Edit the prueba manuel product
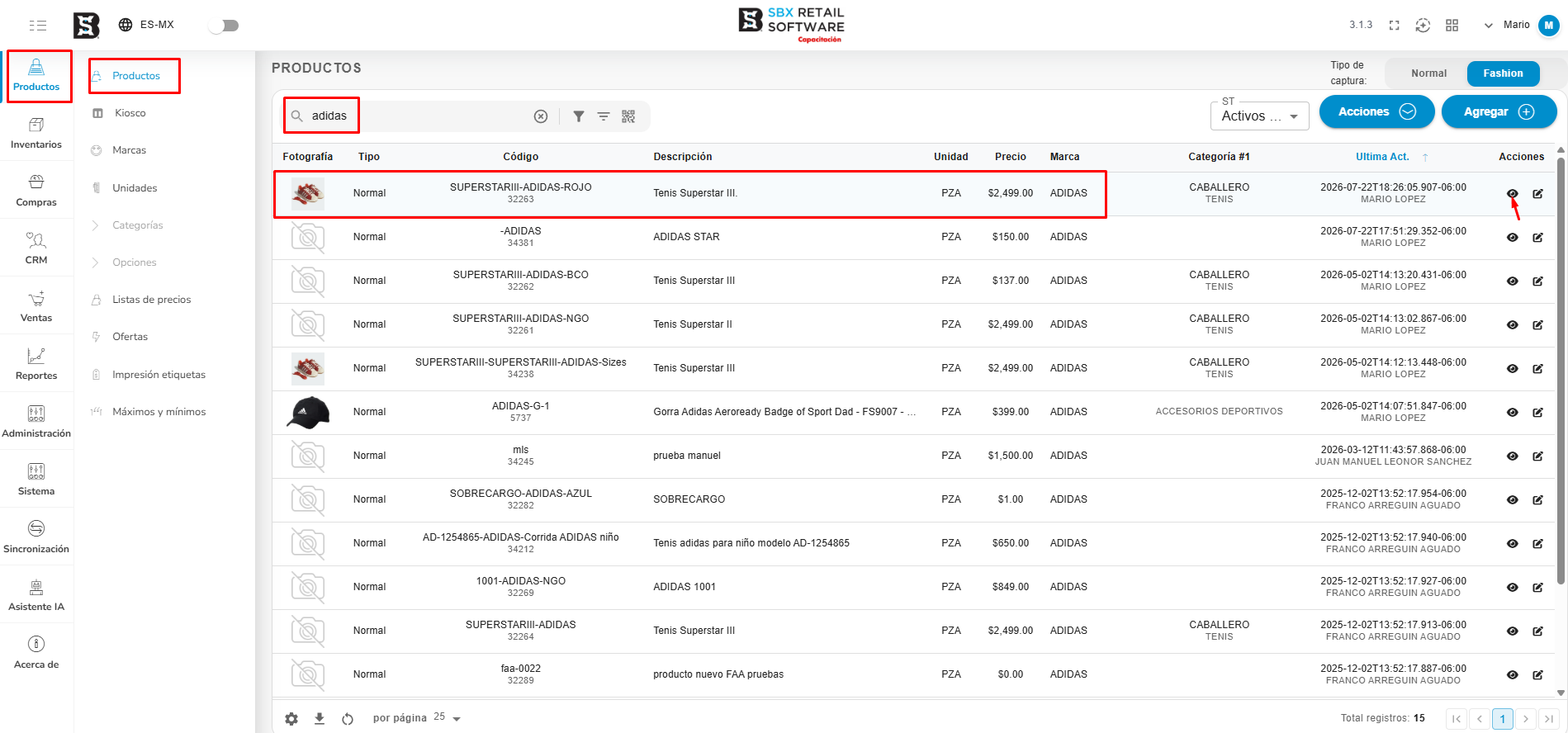 1537,456
